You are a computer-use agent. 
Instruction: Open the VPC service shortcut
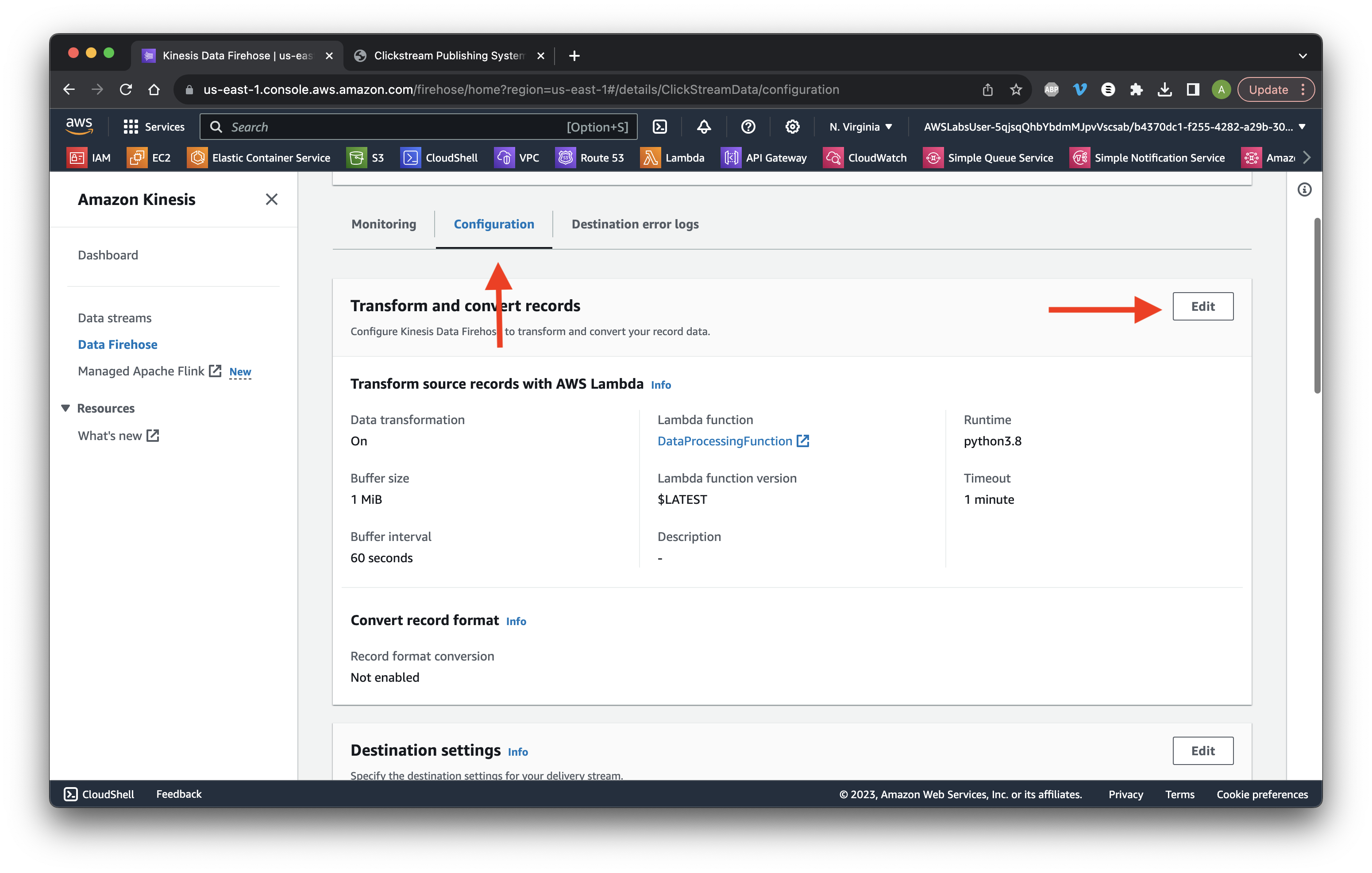click(517, 158)
